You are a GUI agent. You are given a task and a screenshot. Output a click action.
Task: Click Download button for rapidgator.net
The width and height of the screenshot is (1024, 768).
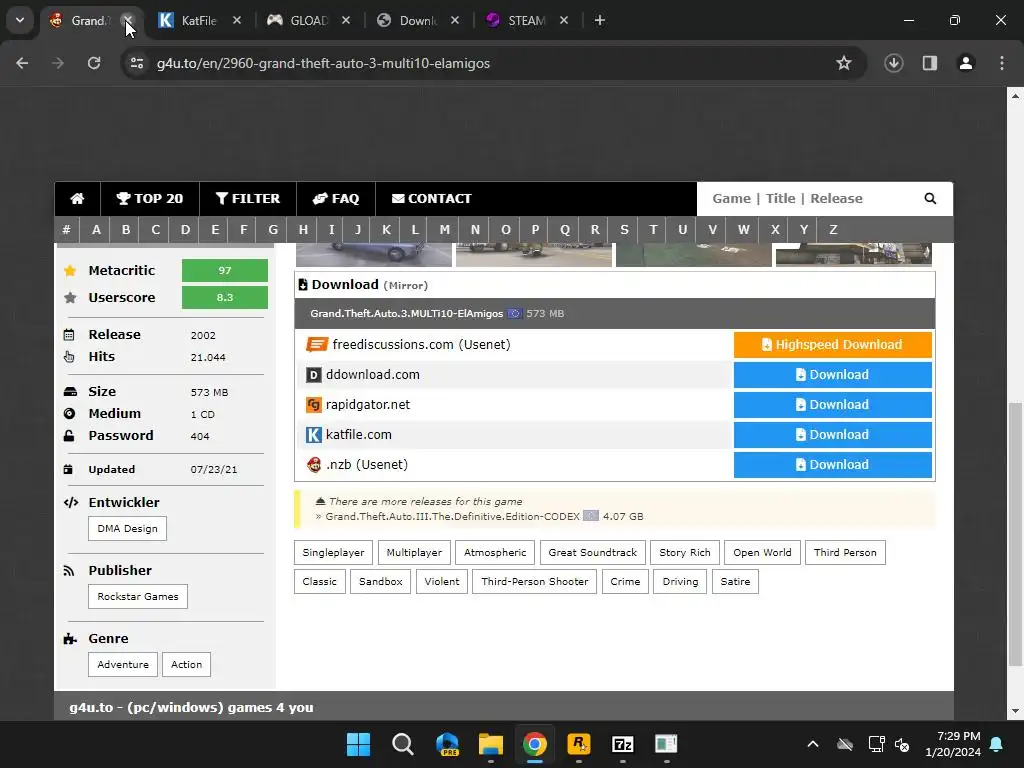click(833, 405)
